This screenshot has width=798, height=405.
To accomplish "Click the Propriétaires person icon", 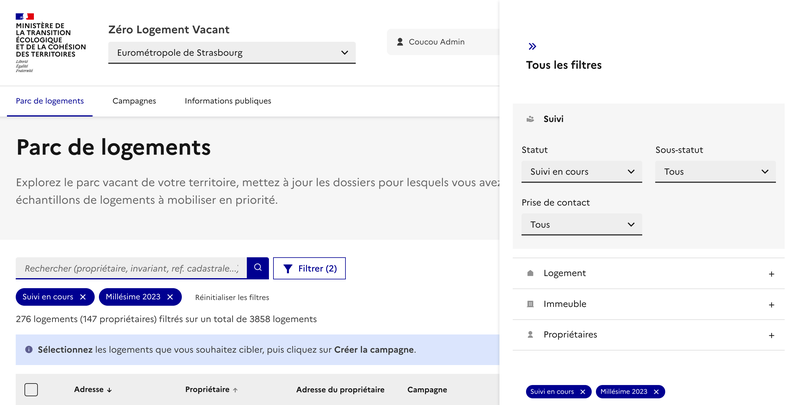I will click(530, 335).
